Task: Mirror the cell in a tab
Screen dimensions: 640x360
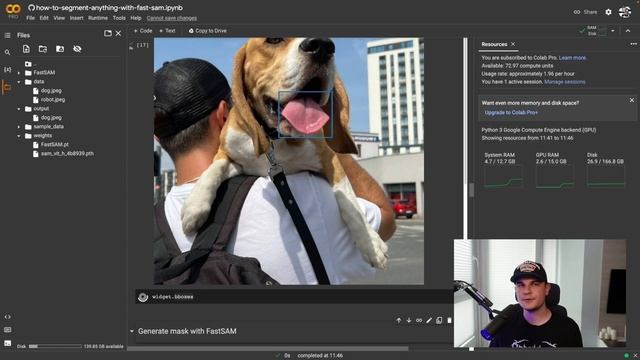Action: point(439,320)
